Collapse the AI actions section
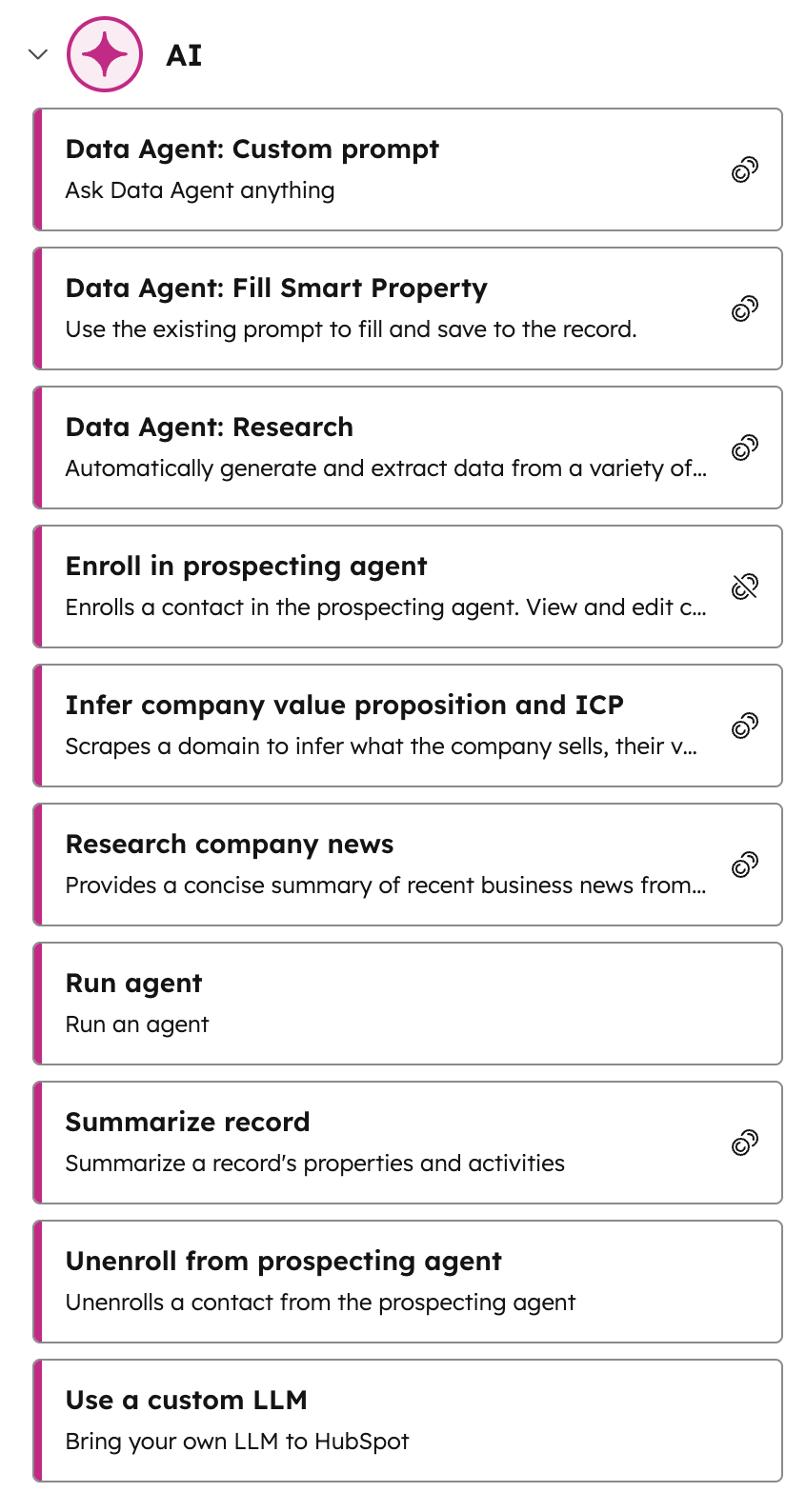This screenshot has width=806, height=1512. click(x=37, y=54)
